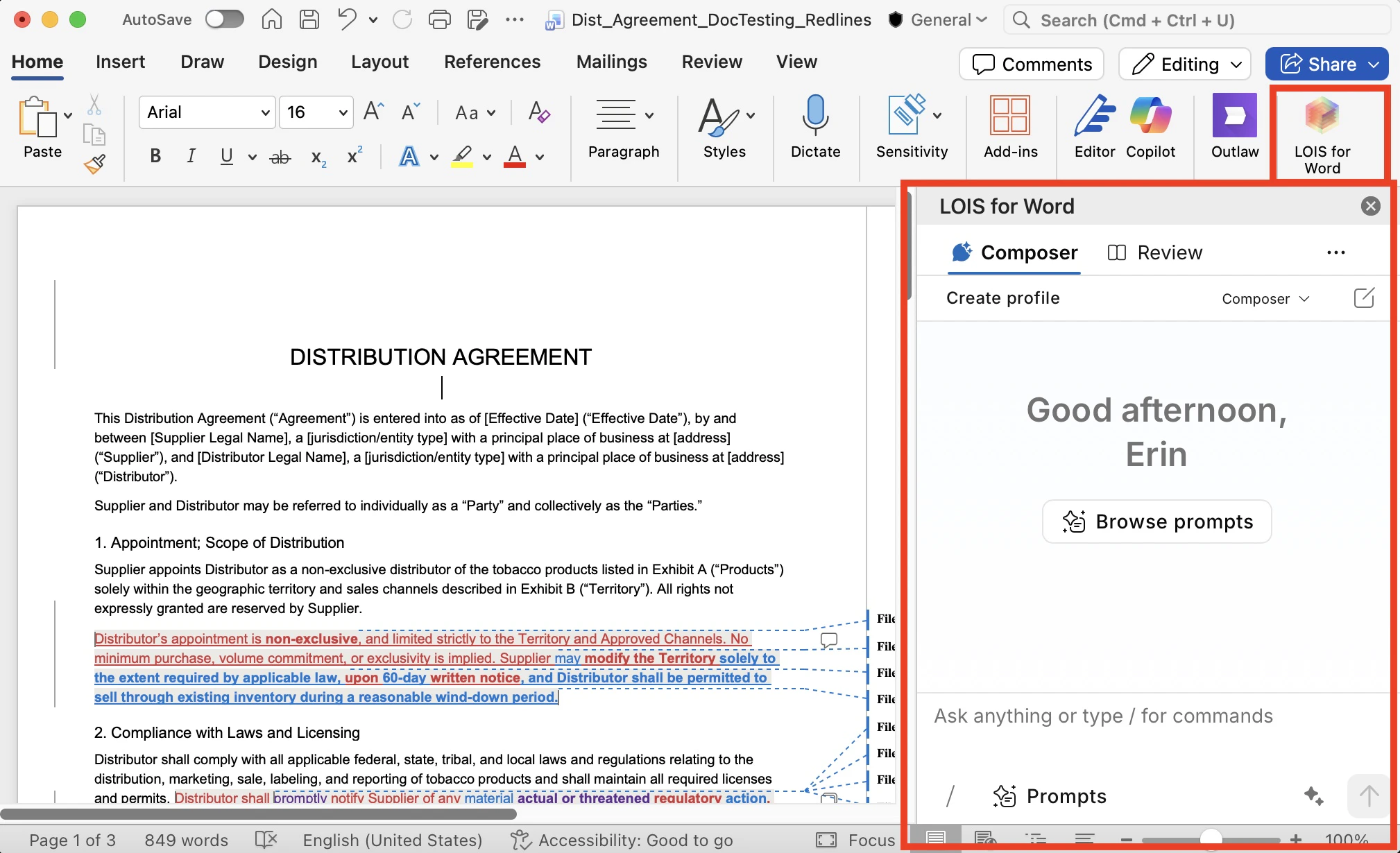Save the document with the floppy disk icon
Screen dimensions: 1400x853
coord(309,20)
